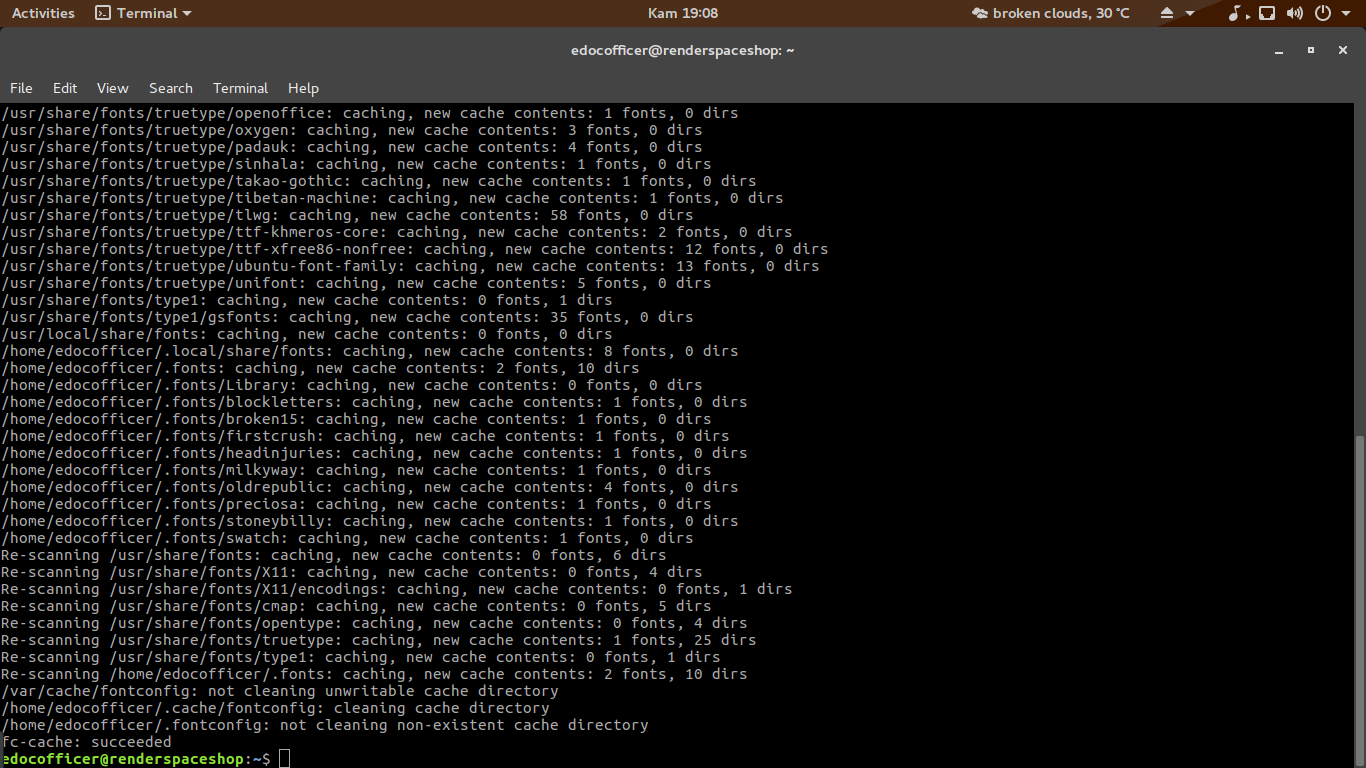
Task: Open the Help menu
Action: click(303, 88)
